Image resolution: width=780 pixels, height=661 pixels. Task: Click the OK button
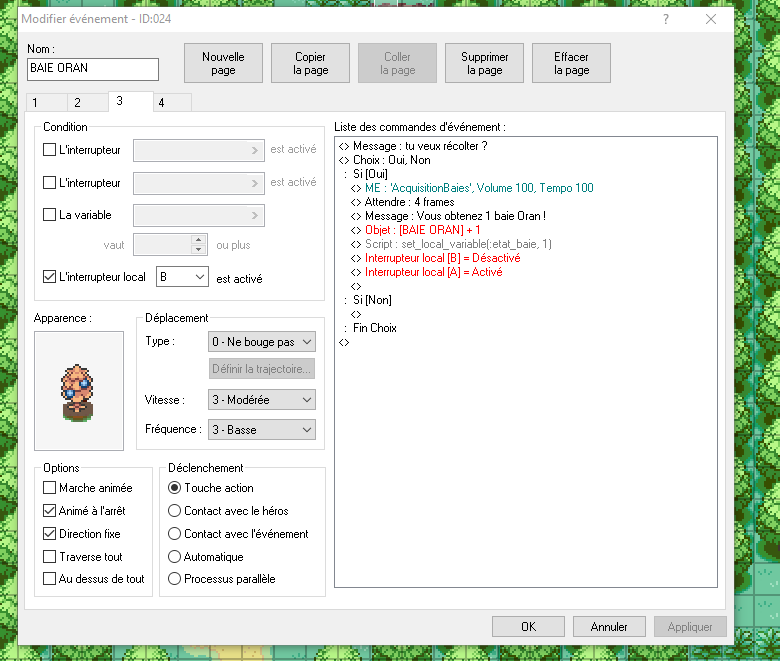[528, 627]
